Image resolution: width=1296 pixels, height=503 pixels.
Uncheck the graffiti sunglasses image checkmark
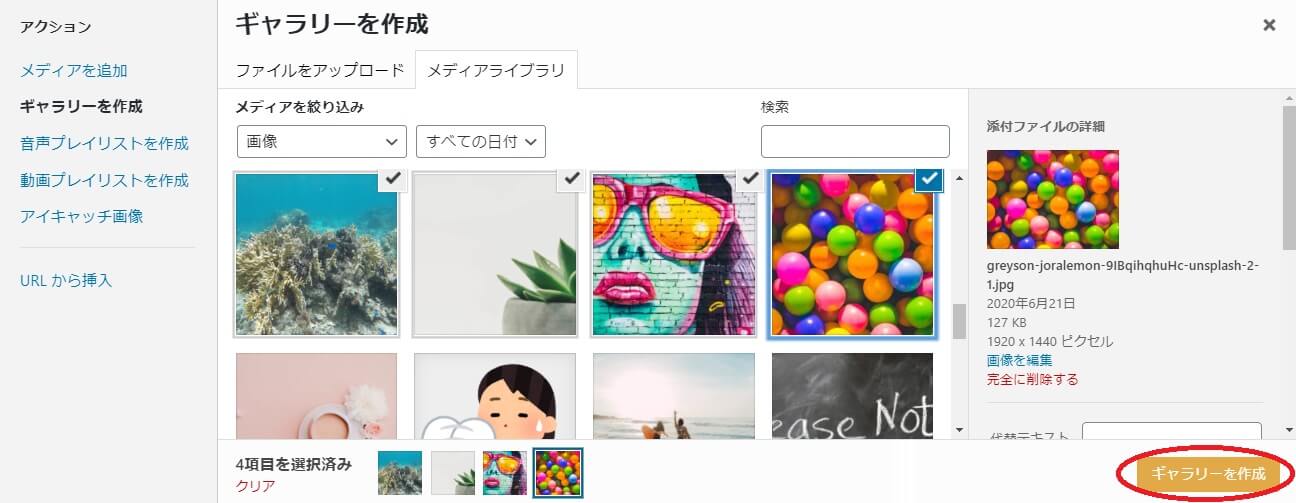pyautogui.click(x=750, y=179)
